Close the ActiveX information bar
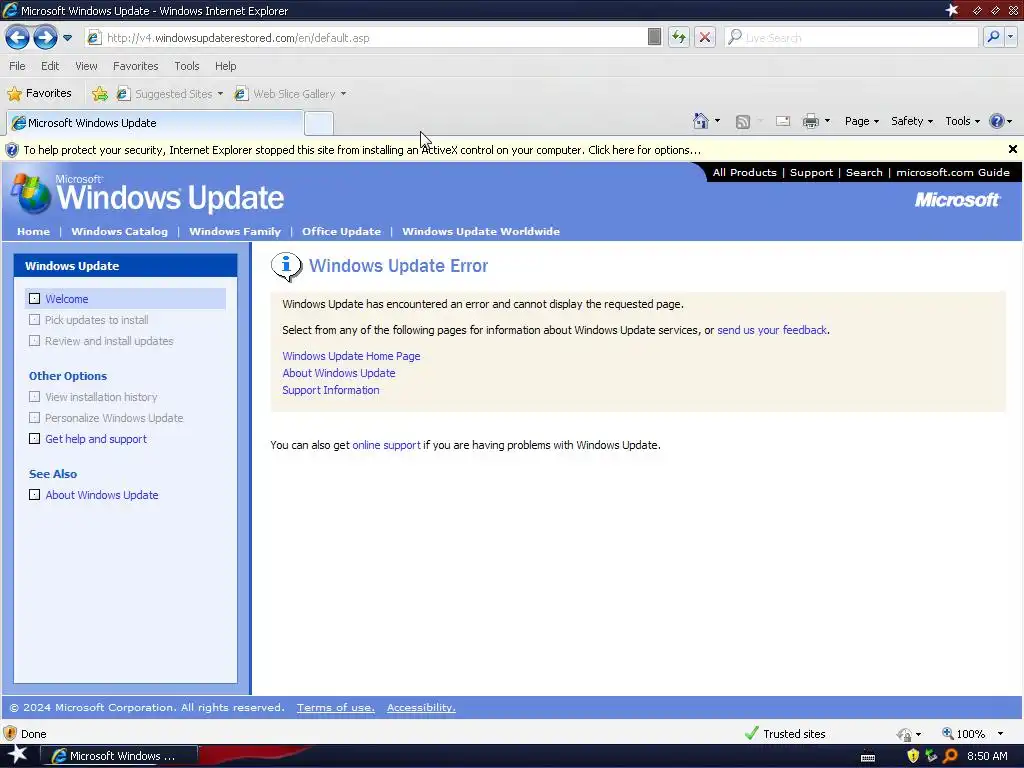Screen dimensions: 1024x768 coord(1012,149)
